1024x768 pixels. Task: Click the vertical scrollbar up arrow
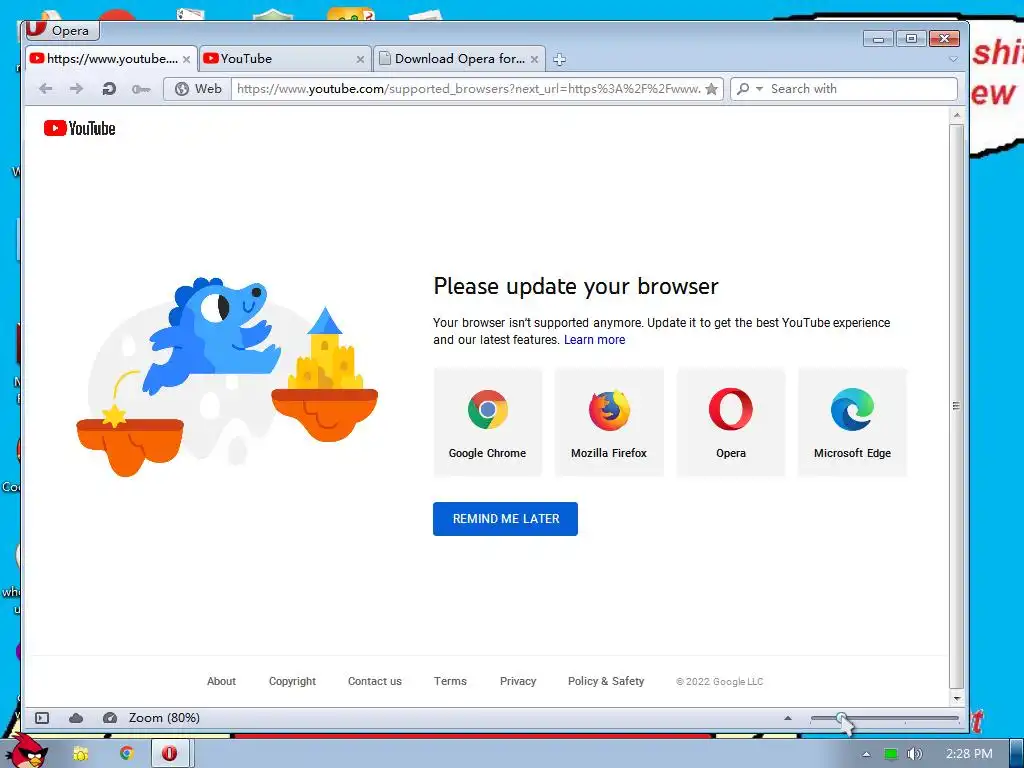[x=957, y=115]
